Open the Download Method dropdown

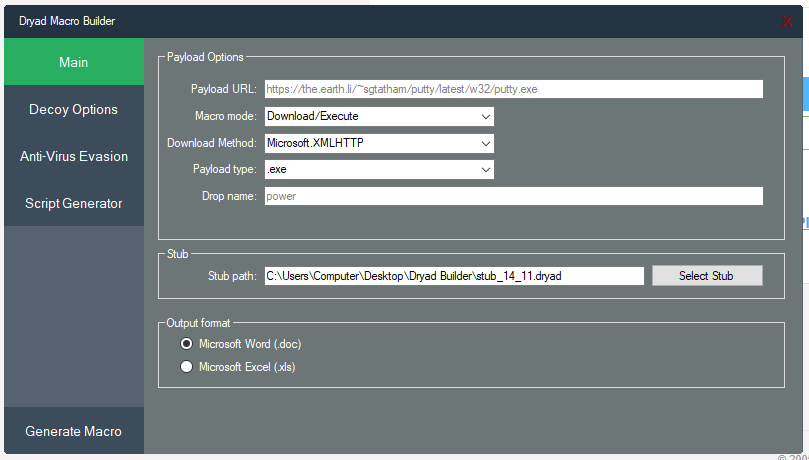pyautogui.click(x=379, y=143)
